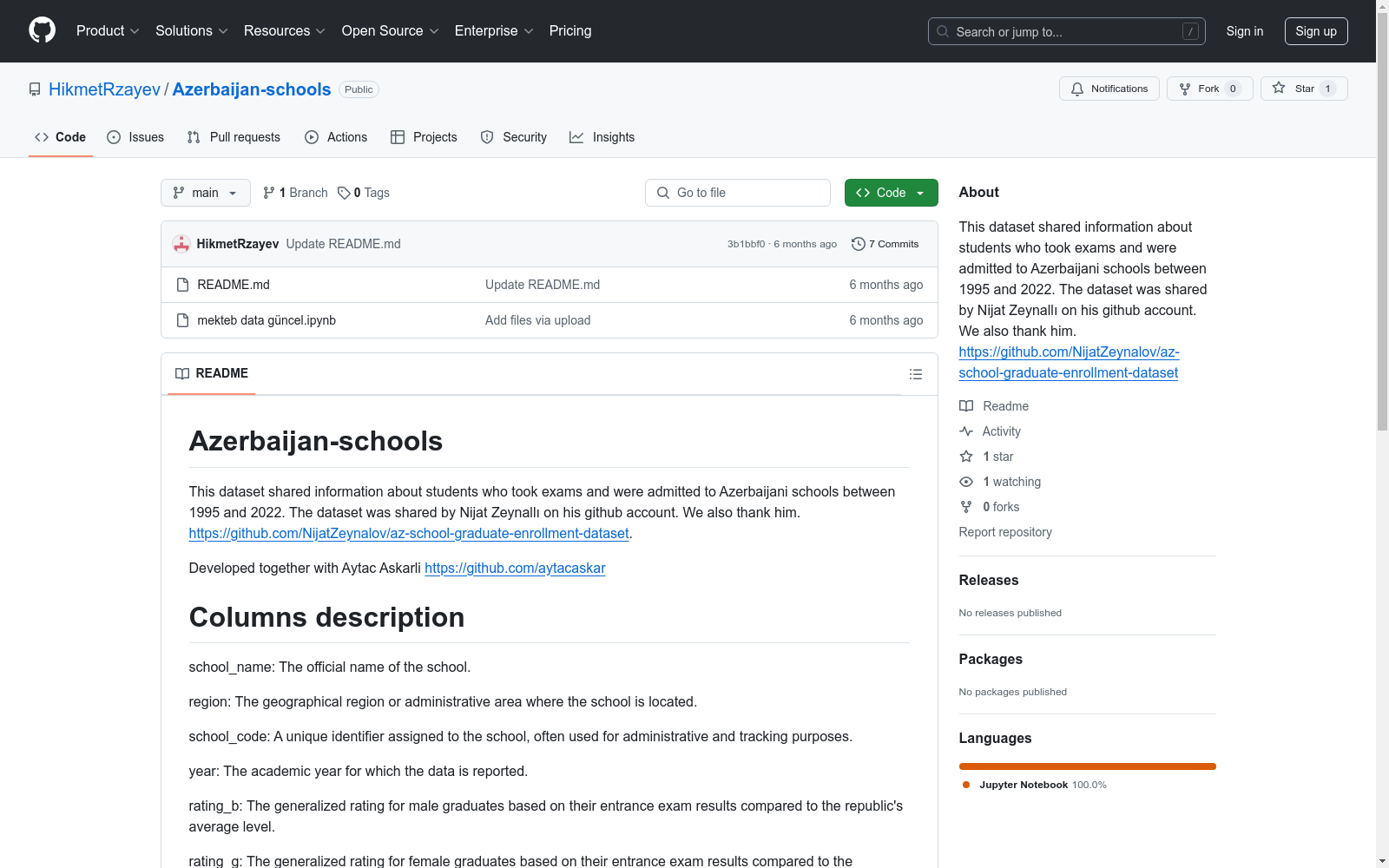1389x868 pixels.
Task: Switch to the Issues tab
Action: click(135, 137)
